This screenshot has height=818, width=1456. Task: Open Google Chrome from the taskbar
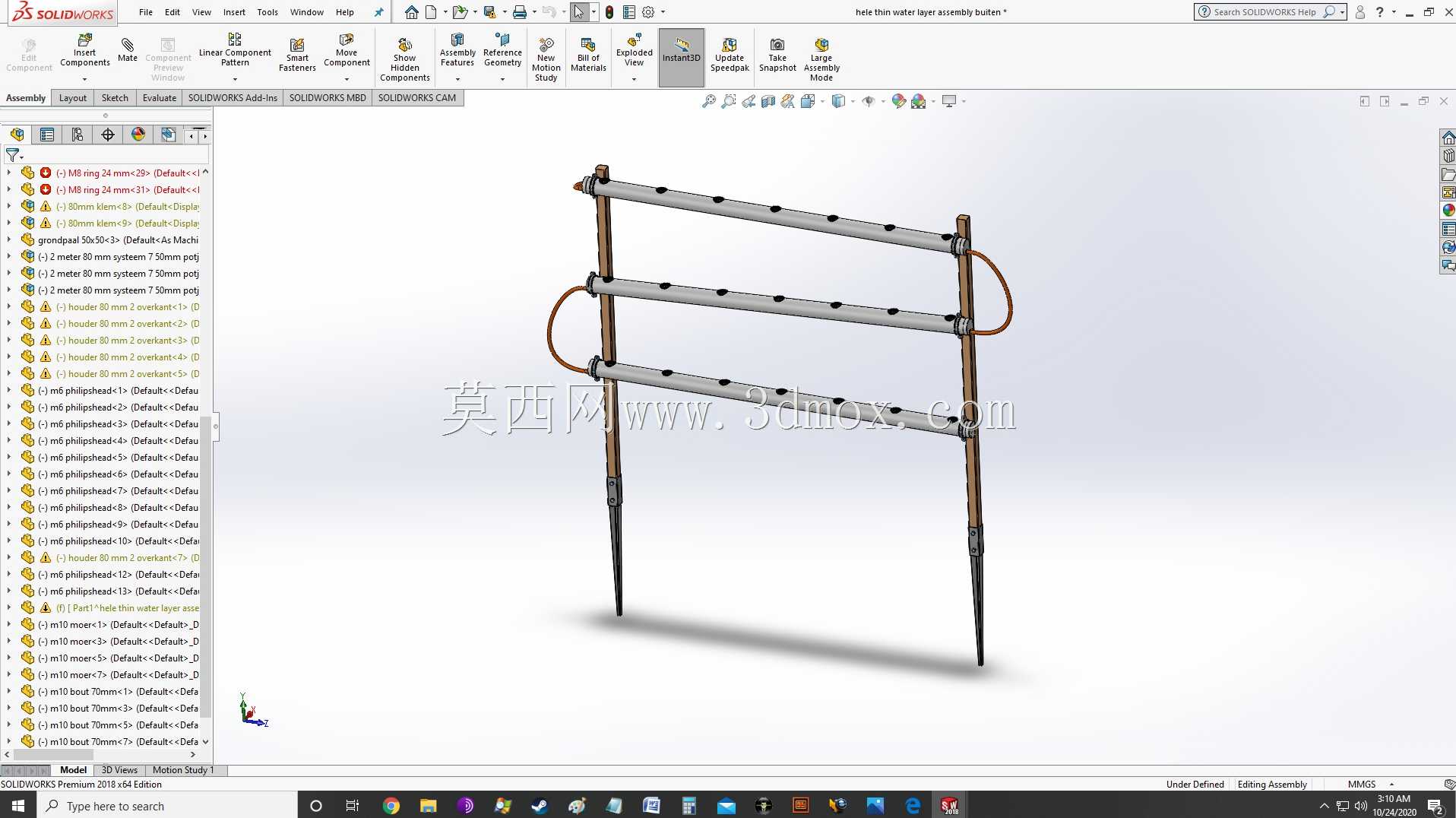(391, 806)
